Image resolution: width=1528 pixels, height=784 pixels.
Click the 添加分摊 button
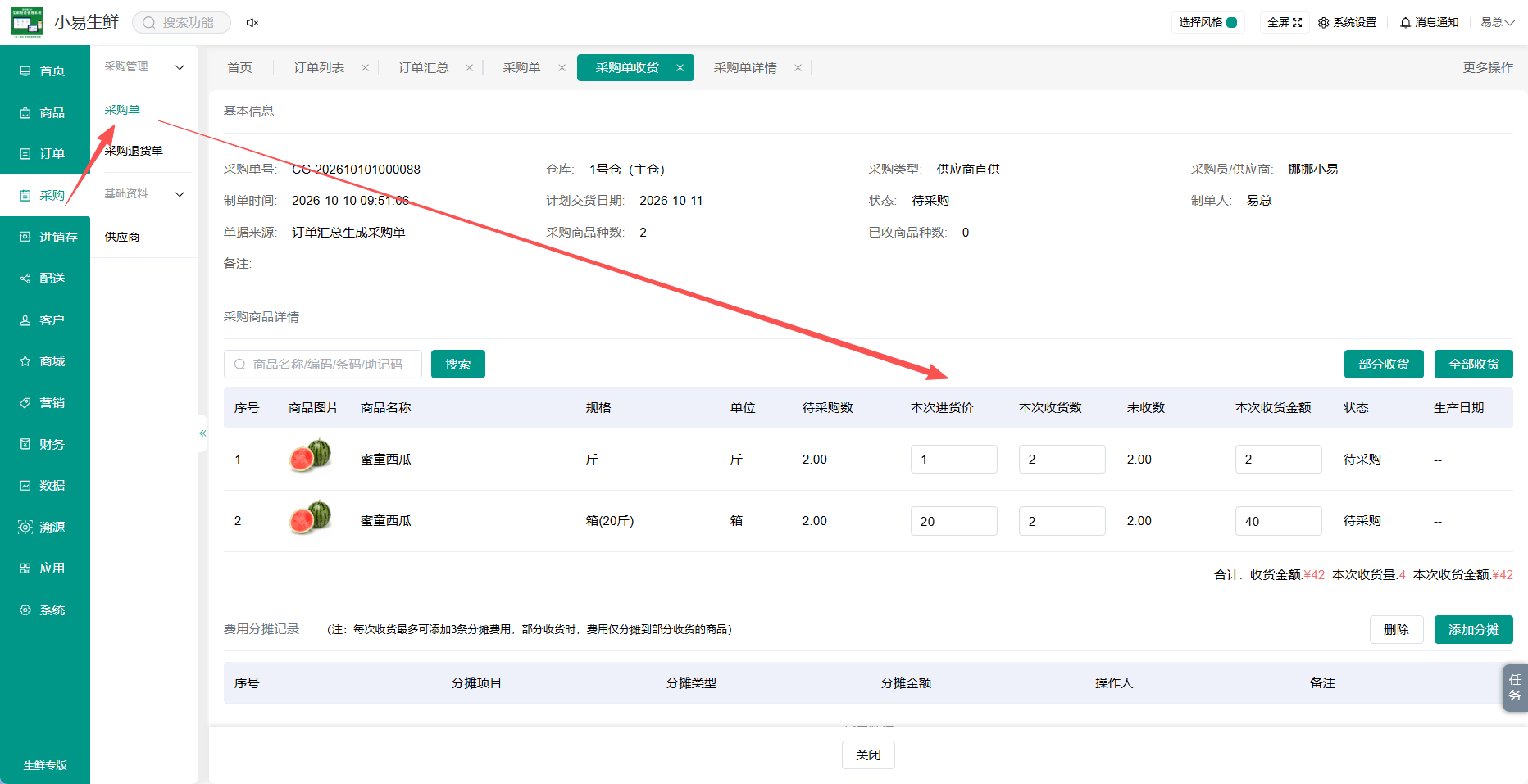(1474, 629)
